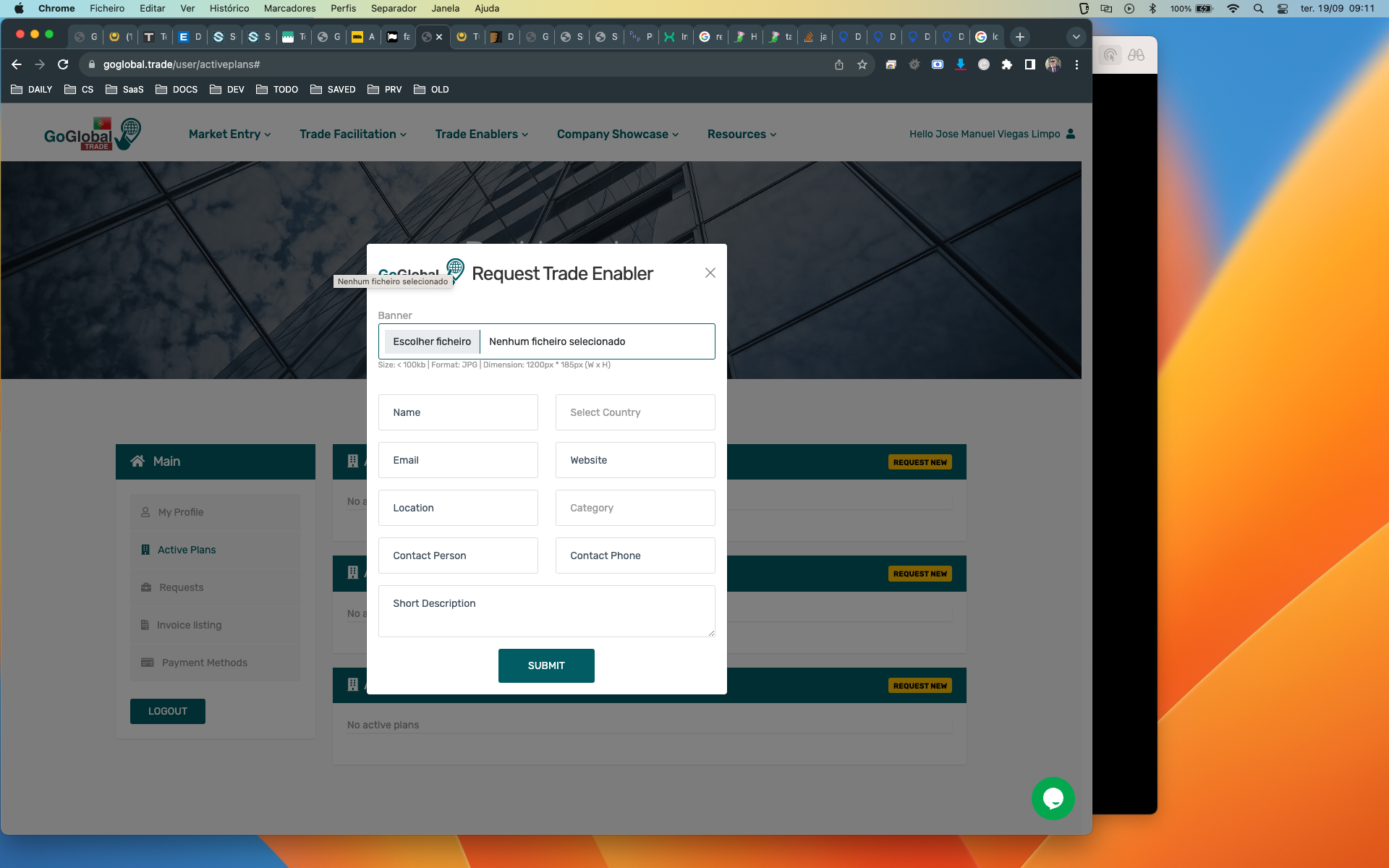1389x868 pixels.
Task: Open the new tab plus button
Action: [1019, 37]
